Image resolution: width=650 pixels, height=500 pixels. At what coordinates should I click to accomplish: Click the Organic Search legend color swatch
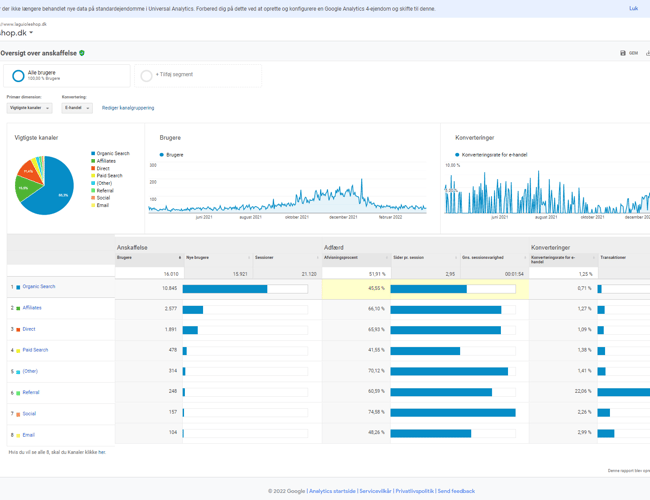[x=94, y=154]
